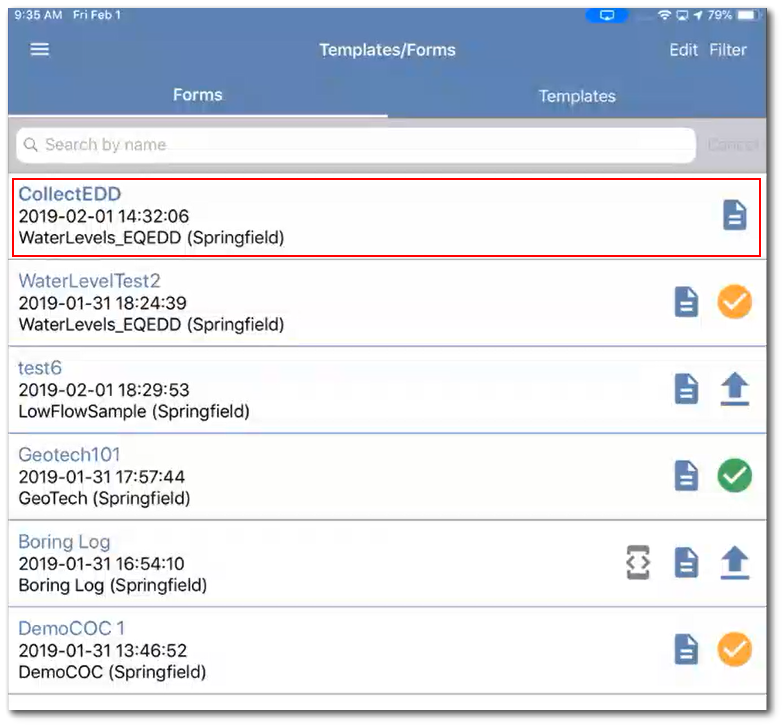The image size is (783, 726).
Task: Open document icon for Geotech101 form
Action: click(x=686, y=475)
